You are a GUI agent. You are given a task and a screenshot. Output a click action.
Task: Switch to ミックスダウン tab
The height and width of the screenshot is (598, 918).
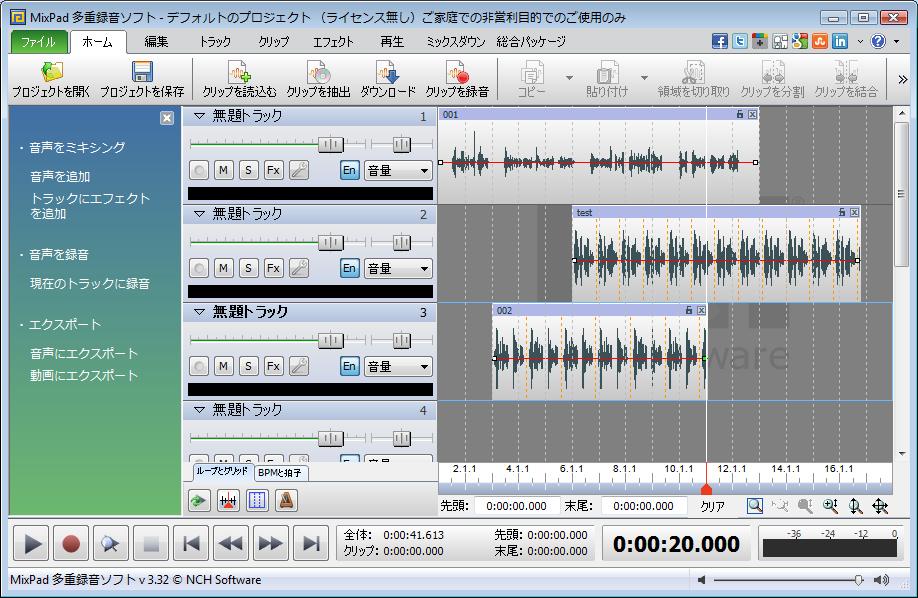455,42
